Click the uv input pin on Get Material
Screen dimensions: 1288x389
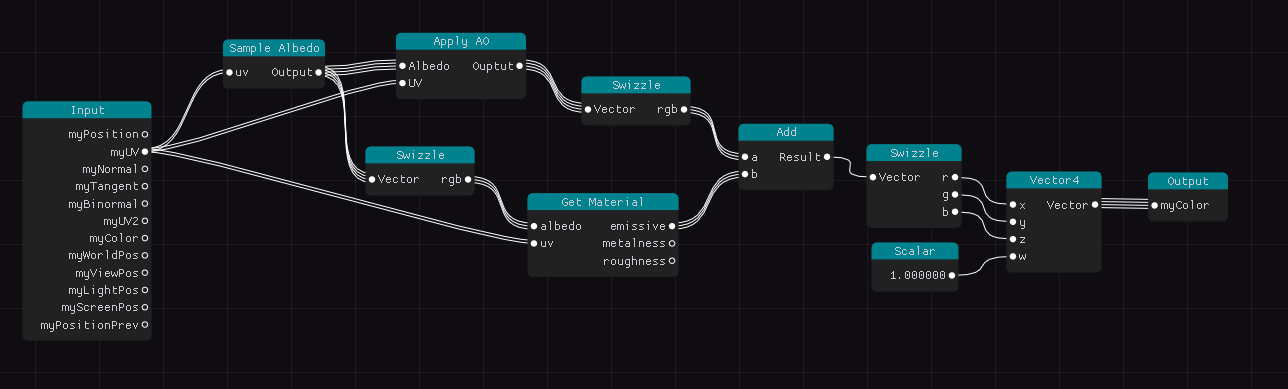[x=534, y=243]
